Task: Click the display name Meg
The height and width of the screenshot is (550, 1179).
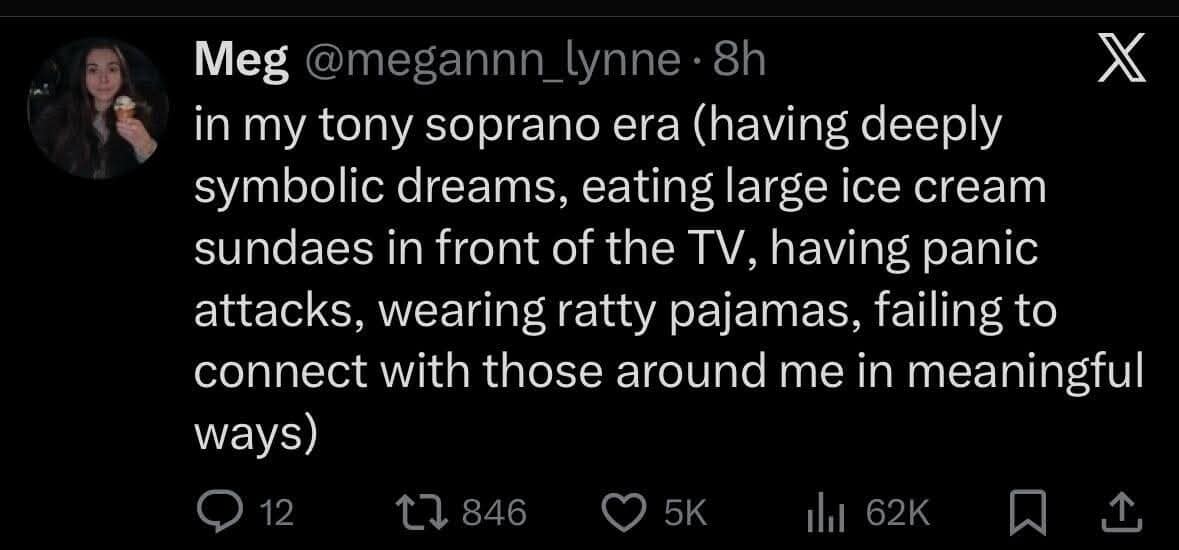Action: [x=242, y=64]
